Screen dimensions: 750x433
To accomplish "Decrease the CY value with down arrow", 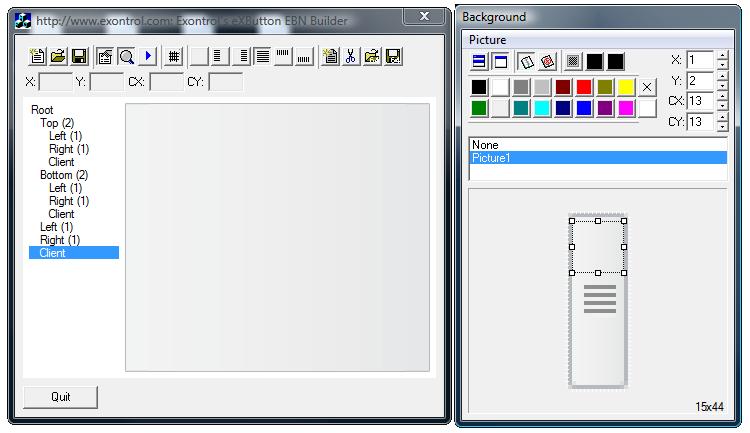I will [722, 127].
